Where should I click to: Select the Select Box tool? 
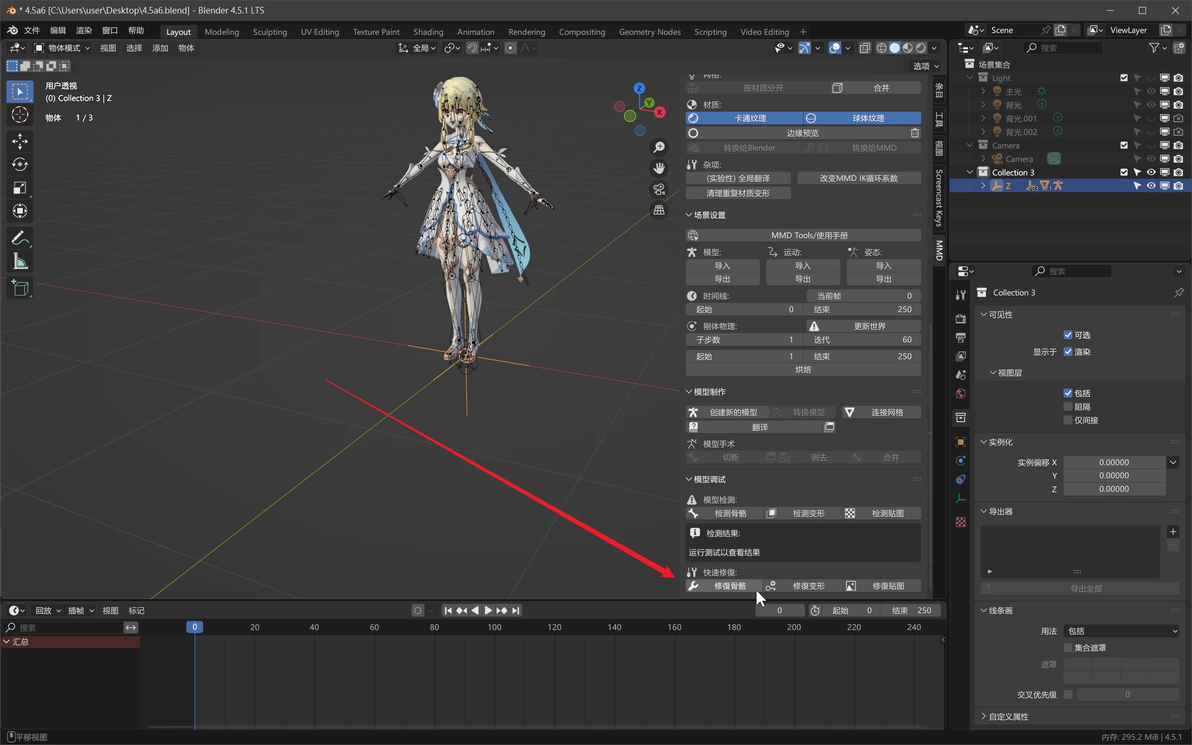click(x=20, y=92)
